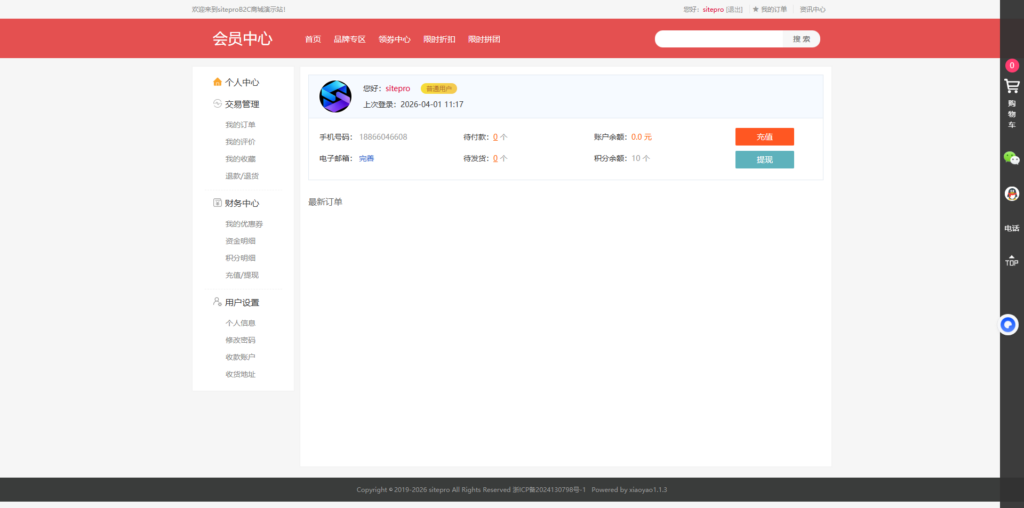Click the 财务中心 section heading text
The height and width of the screenshot is (508, 1024).
(x=242, y=203)
